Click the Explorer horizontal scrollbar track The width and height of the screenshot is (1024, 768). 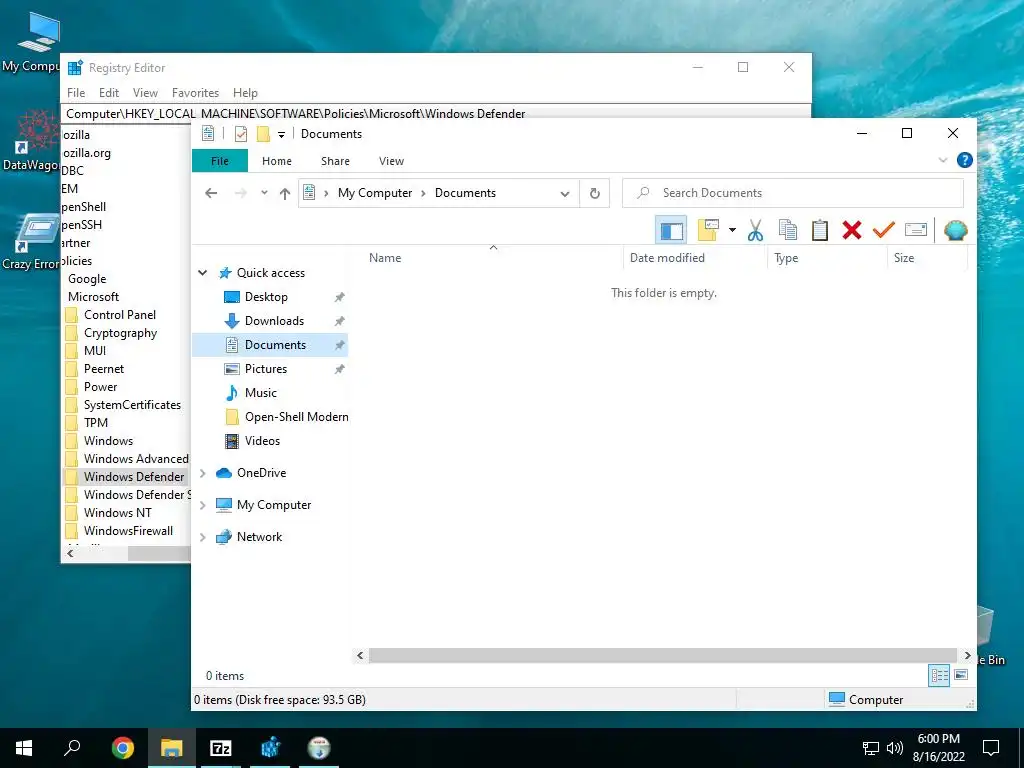pyautogui.click(x=663, y=655)
